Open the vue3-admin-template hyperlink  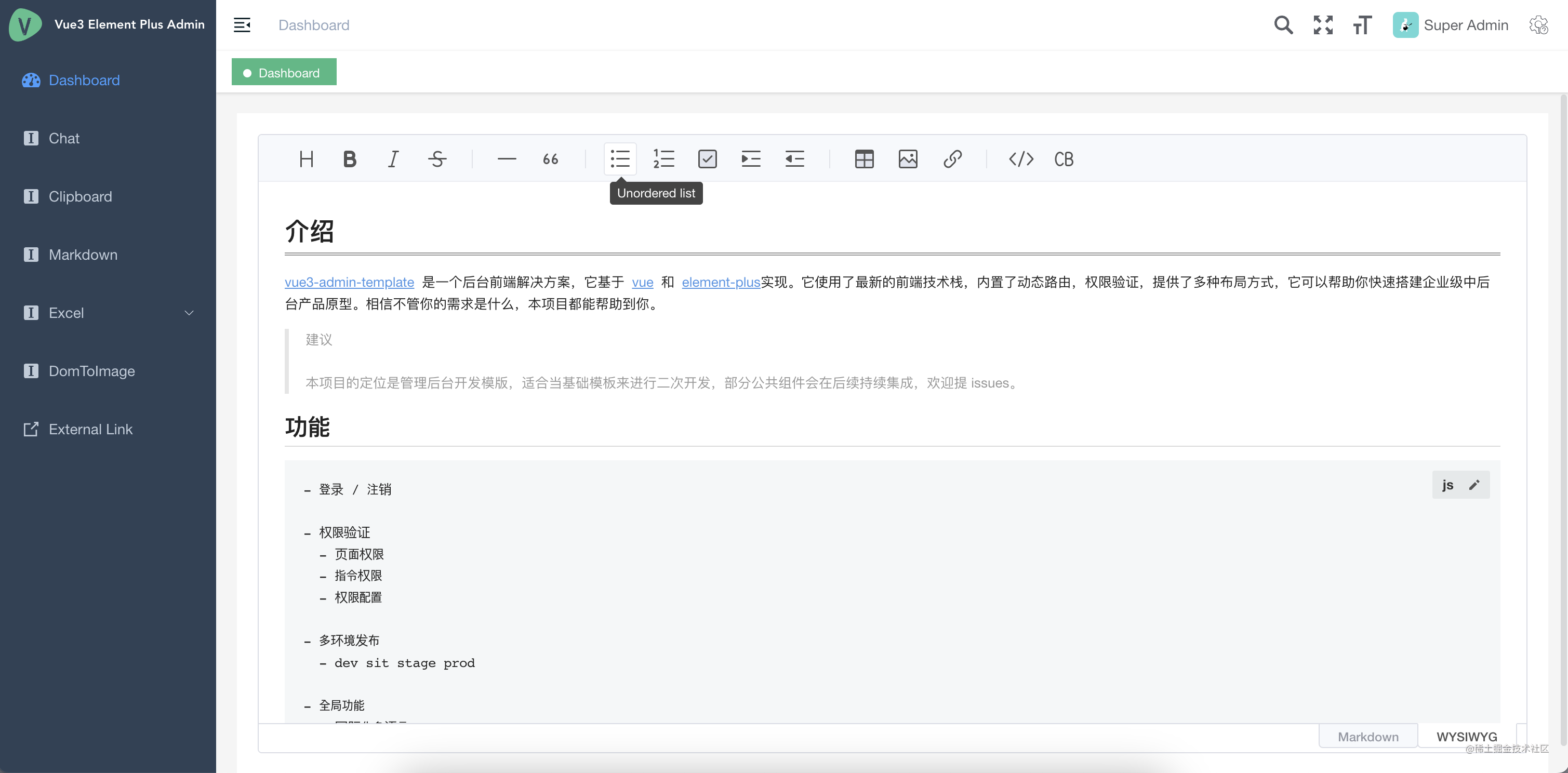point(349,282)
